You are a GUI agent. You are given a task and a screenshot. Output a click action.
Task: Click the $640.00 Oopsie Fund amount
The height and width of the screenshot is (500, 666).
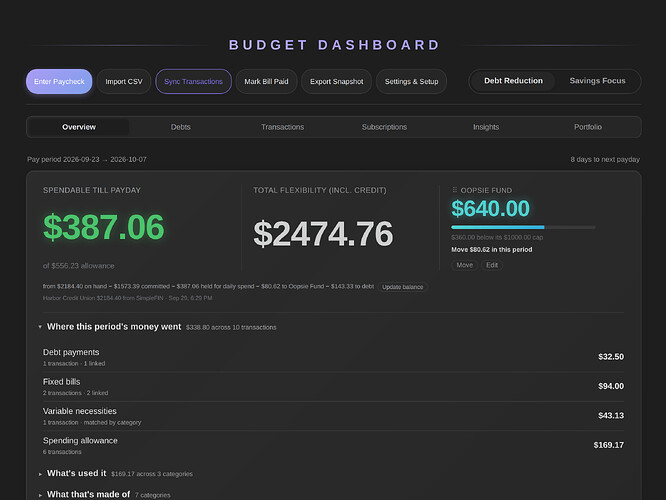[490, 209]
